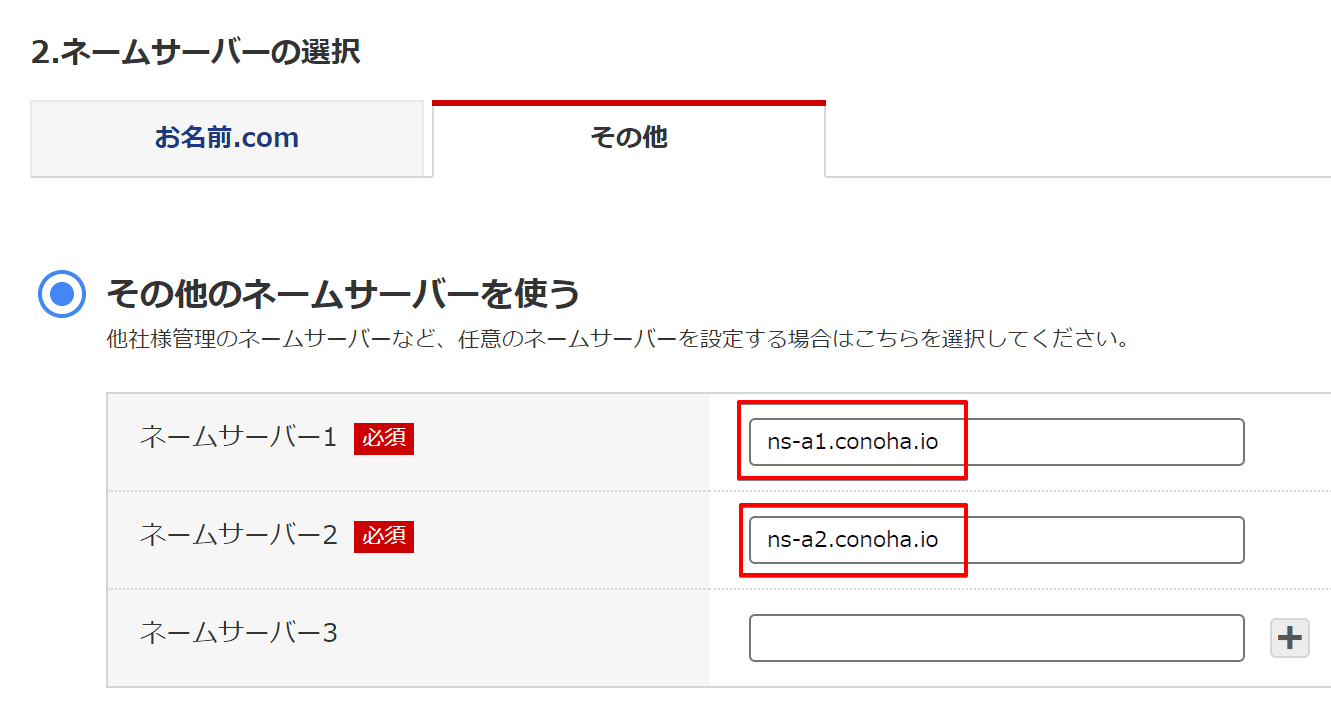Switch to the お名前.com tab
The image size is (1331, 726).
click(x=227, y=138)
